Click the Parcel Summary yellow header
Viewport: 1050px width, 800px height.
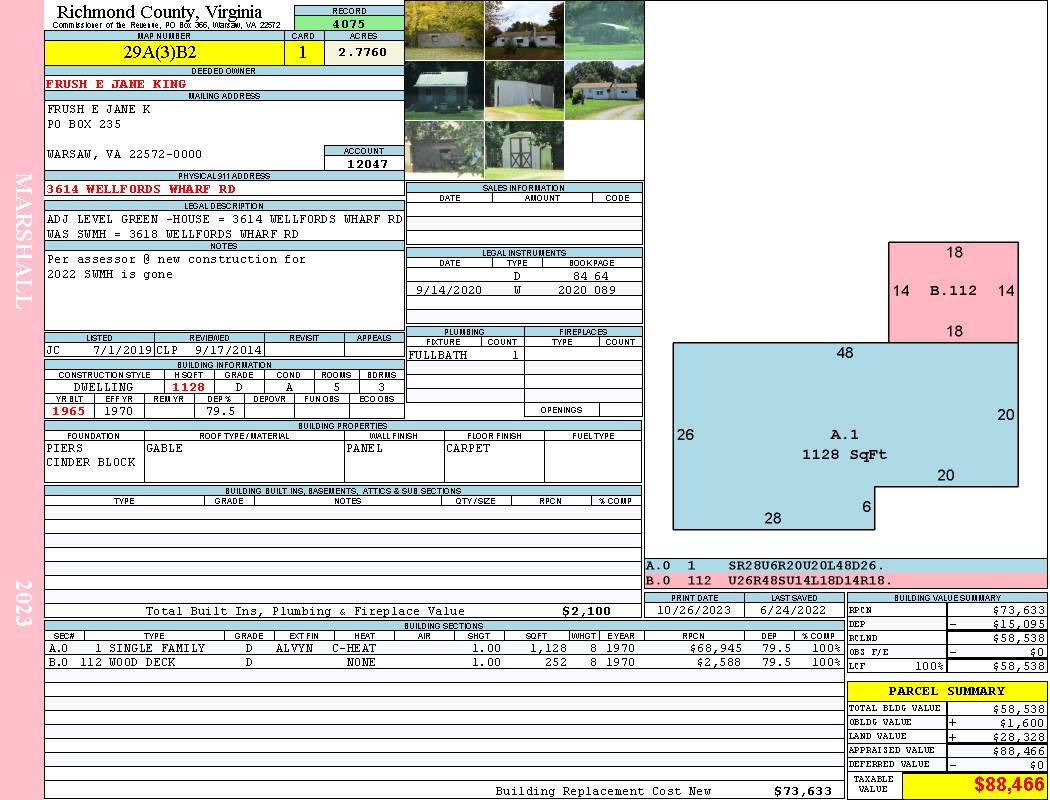pyautogui.click(x=947, y=691)
